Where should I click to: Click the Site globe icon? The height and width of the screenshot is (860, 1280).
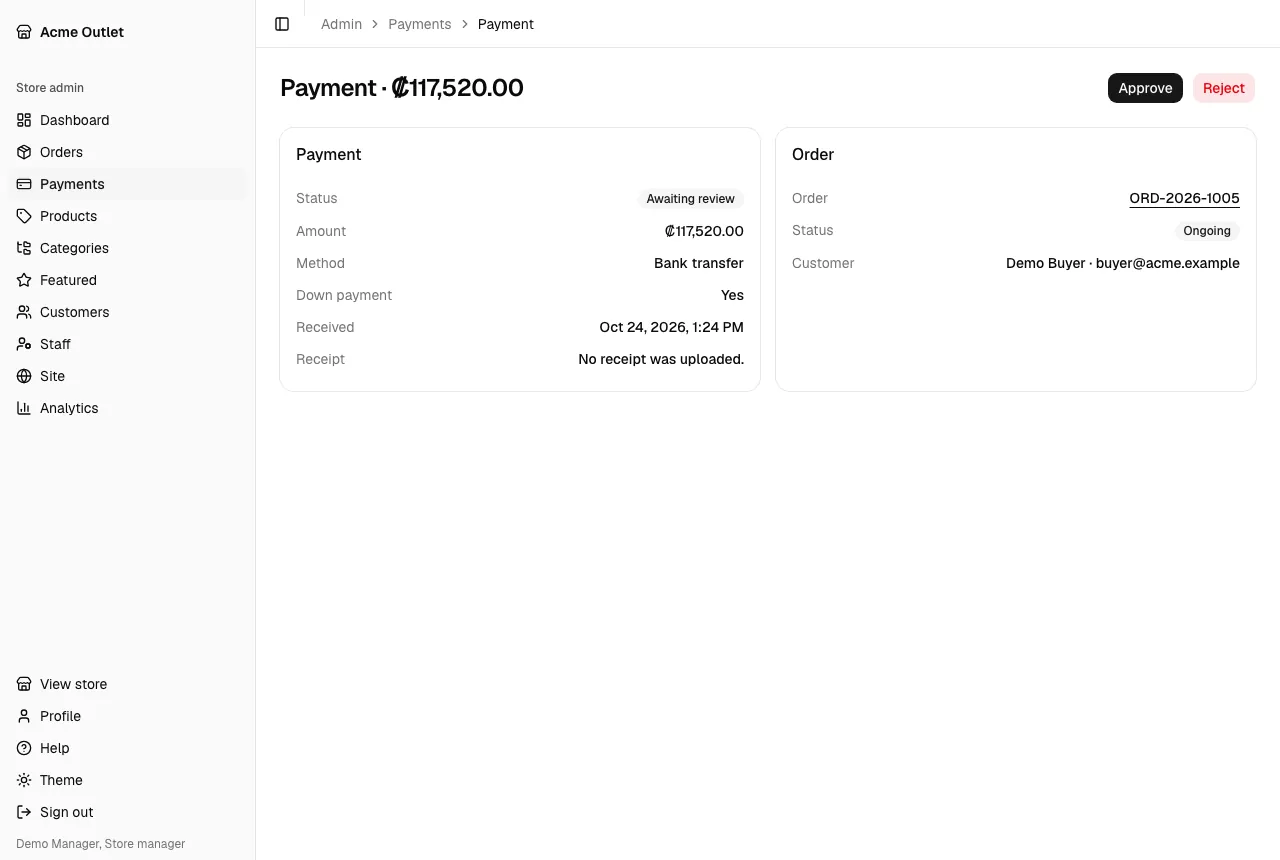tap(24, 376)
